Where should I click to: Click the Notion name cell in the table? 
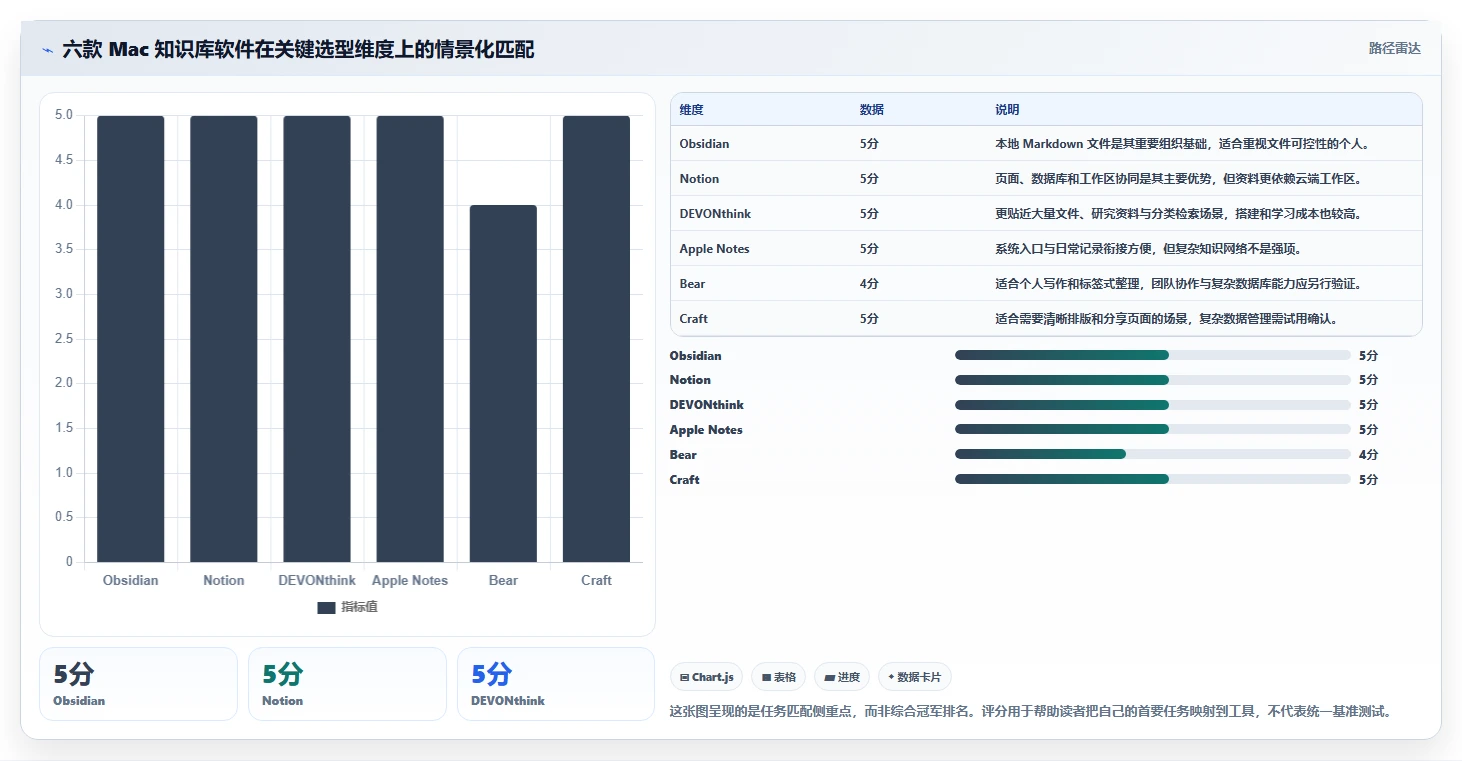pyautogui.click(x=699, y=179)
